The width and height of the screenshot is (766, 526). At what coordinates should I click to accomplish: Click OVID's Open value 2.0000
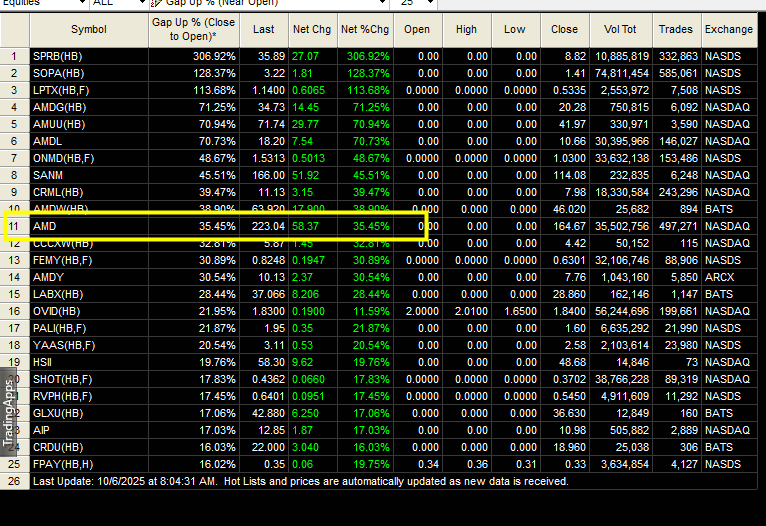pos(418,311)
